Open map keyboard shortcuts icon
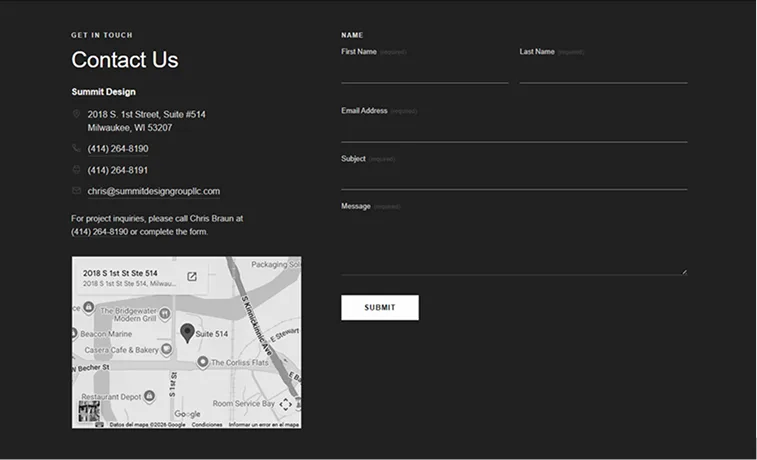 click(x=99, y=425)
